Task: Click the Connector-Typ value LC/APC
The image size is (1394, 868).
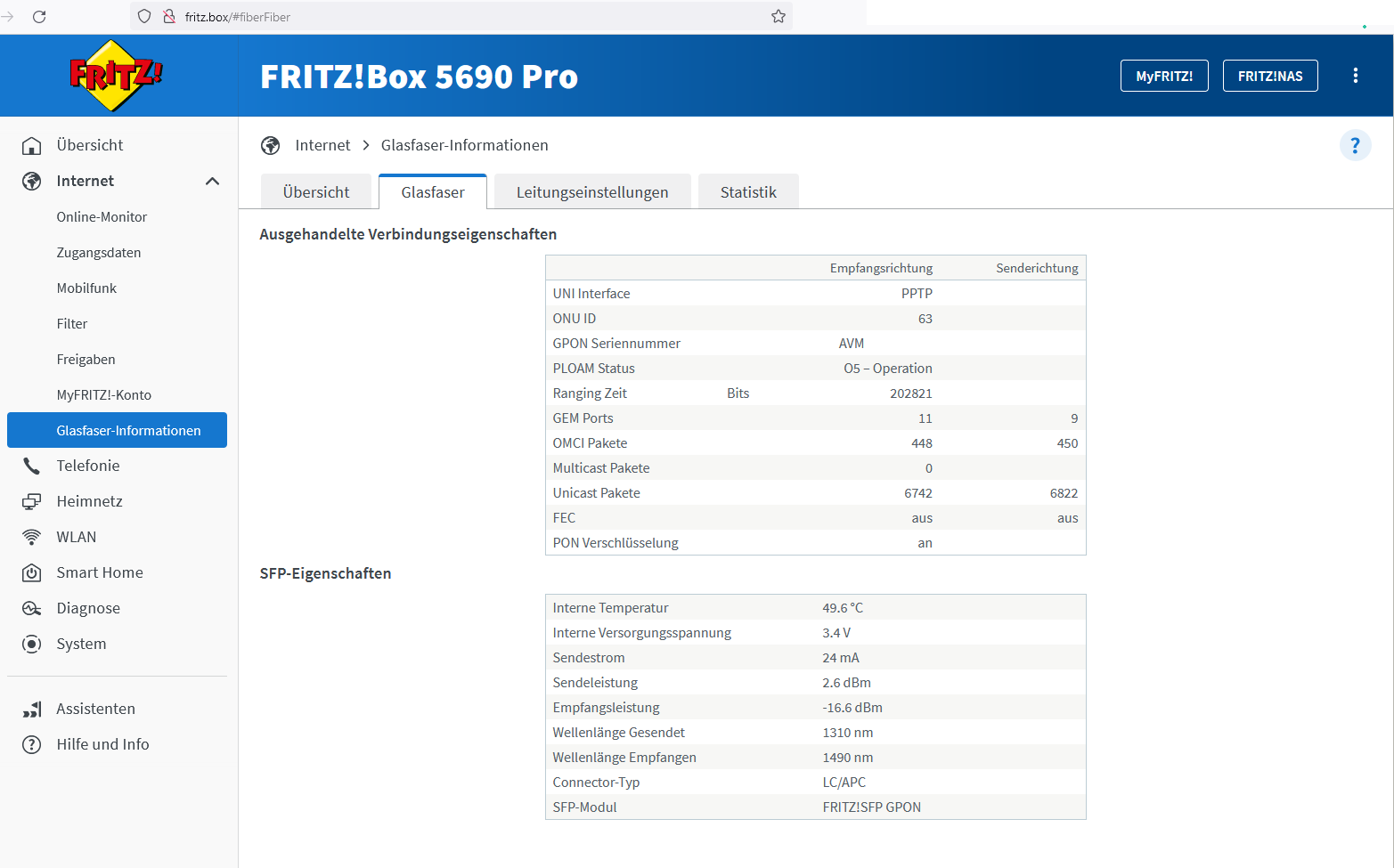Action: pos(844,783)
